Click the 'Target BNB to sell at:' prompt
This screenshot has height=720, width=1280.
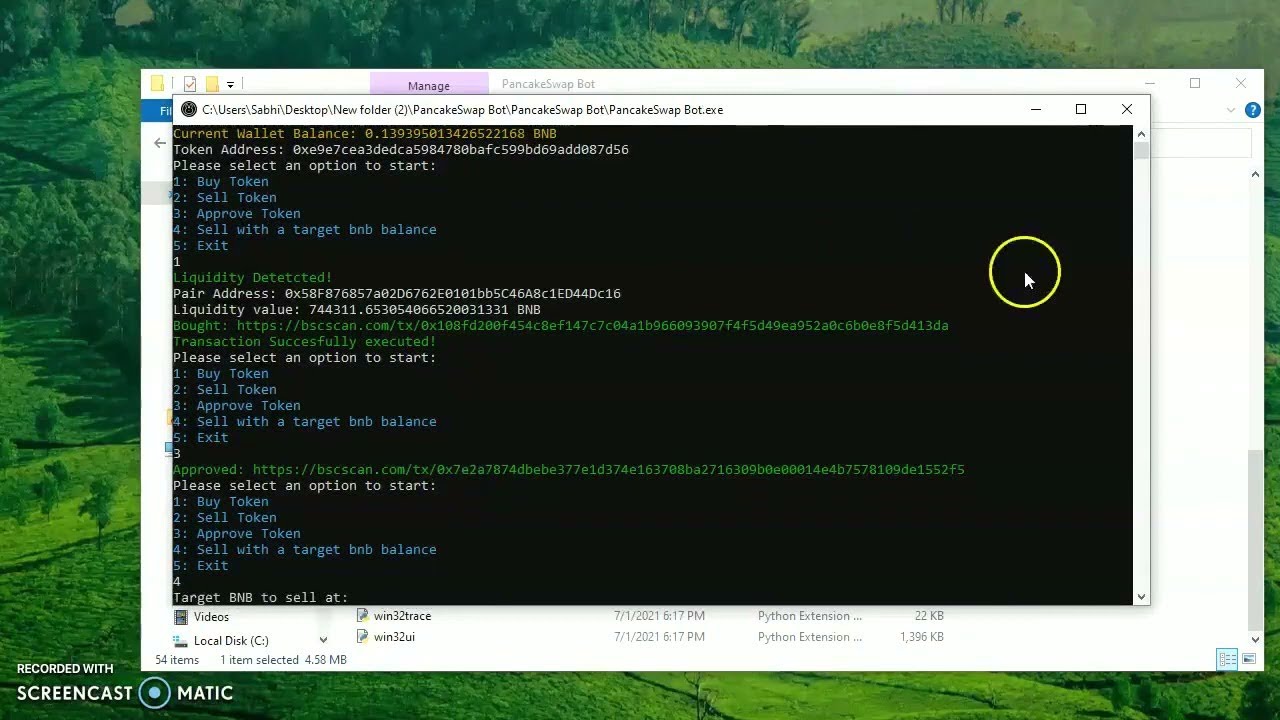coord(261,598)
